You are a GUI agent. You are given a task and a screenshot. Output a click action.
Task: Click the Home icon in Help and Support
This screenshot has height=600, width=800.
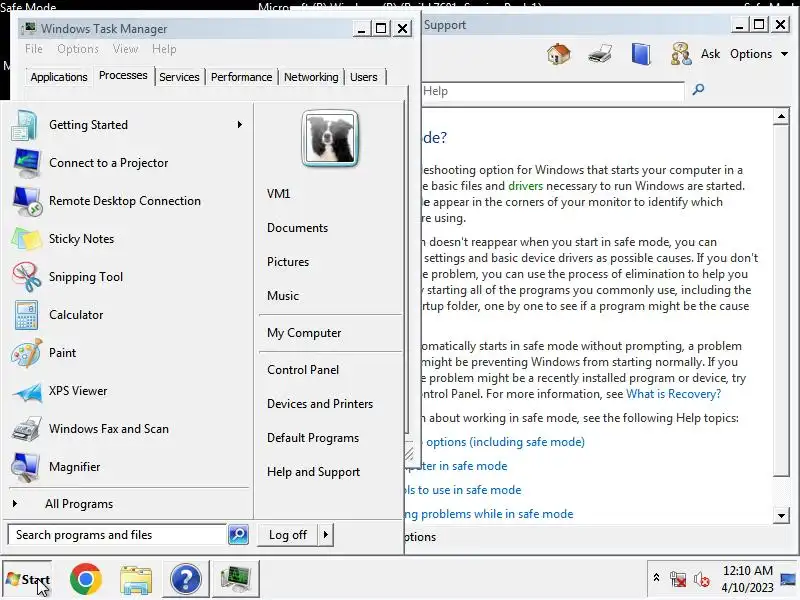[559, 54]
